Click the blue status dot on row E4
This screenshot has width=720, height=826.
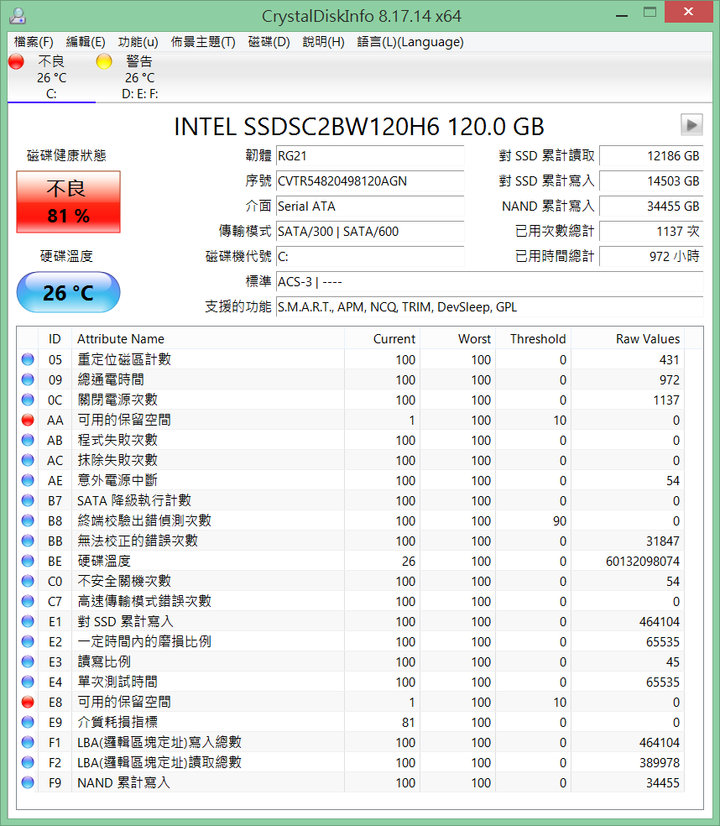point(28,682)
